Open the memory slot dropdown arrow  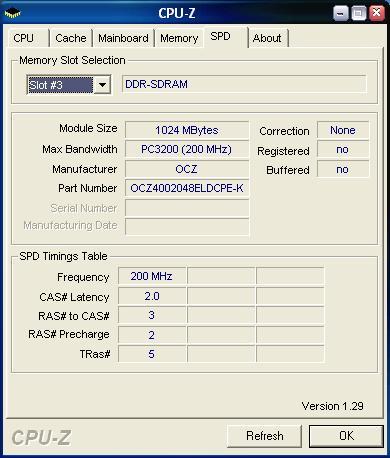[x=102, y=85]
